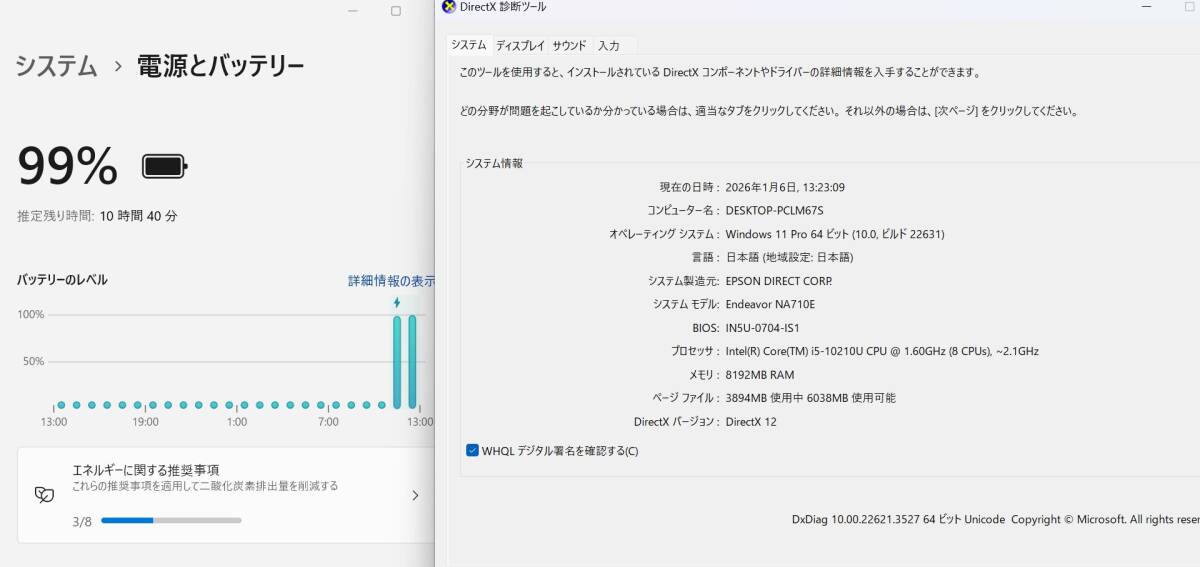Click the バッテリーのレベル heading
Image resolution: width=1200 pixels, height=567 pixels.
[62, 280]
